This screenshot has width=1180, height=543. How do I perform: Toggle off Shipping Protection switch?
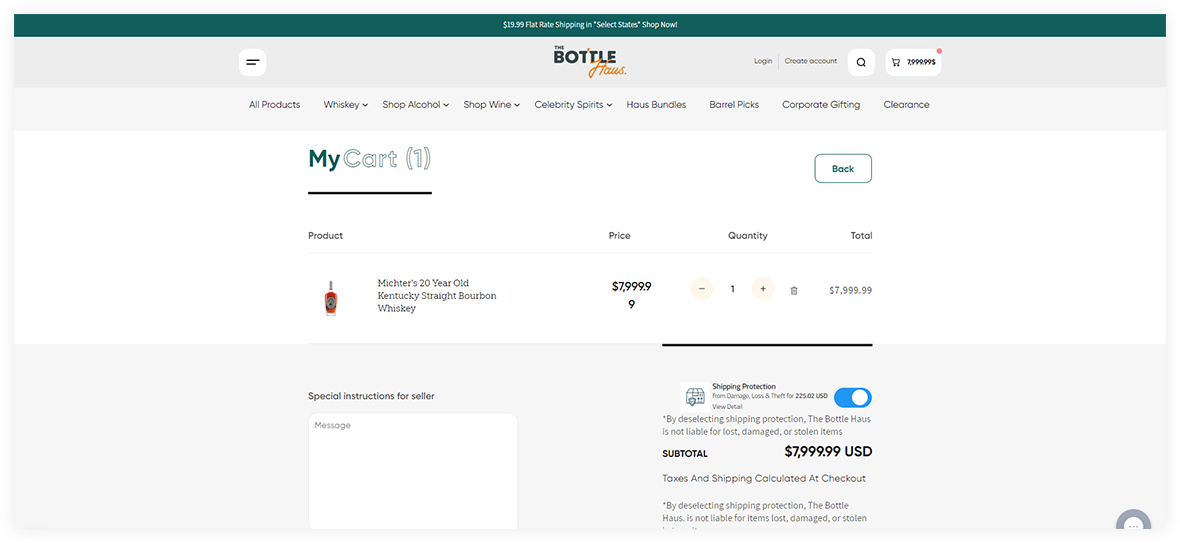click(852, 397)
